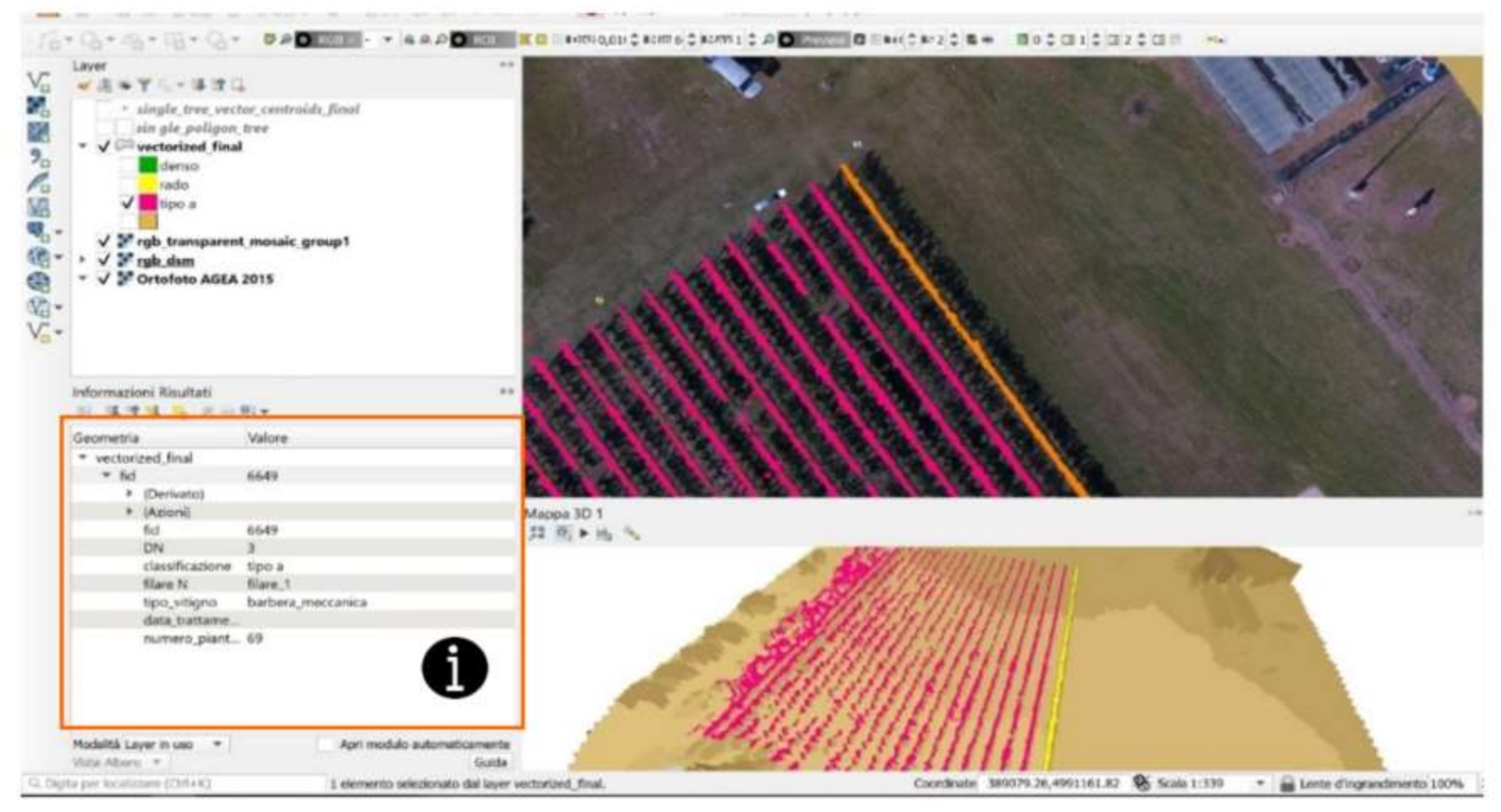Screen dimensions: 1501x812
Task: Click the filter legend funnel icon in Layer panel
Action: [144, 85]
